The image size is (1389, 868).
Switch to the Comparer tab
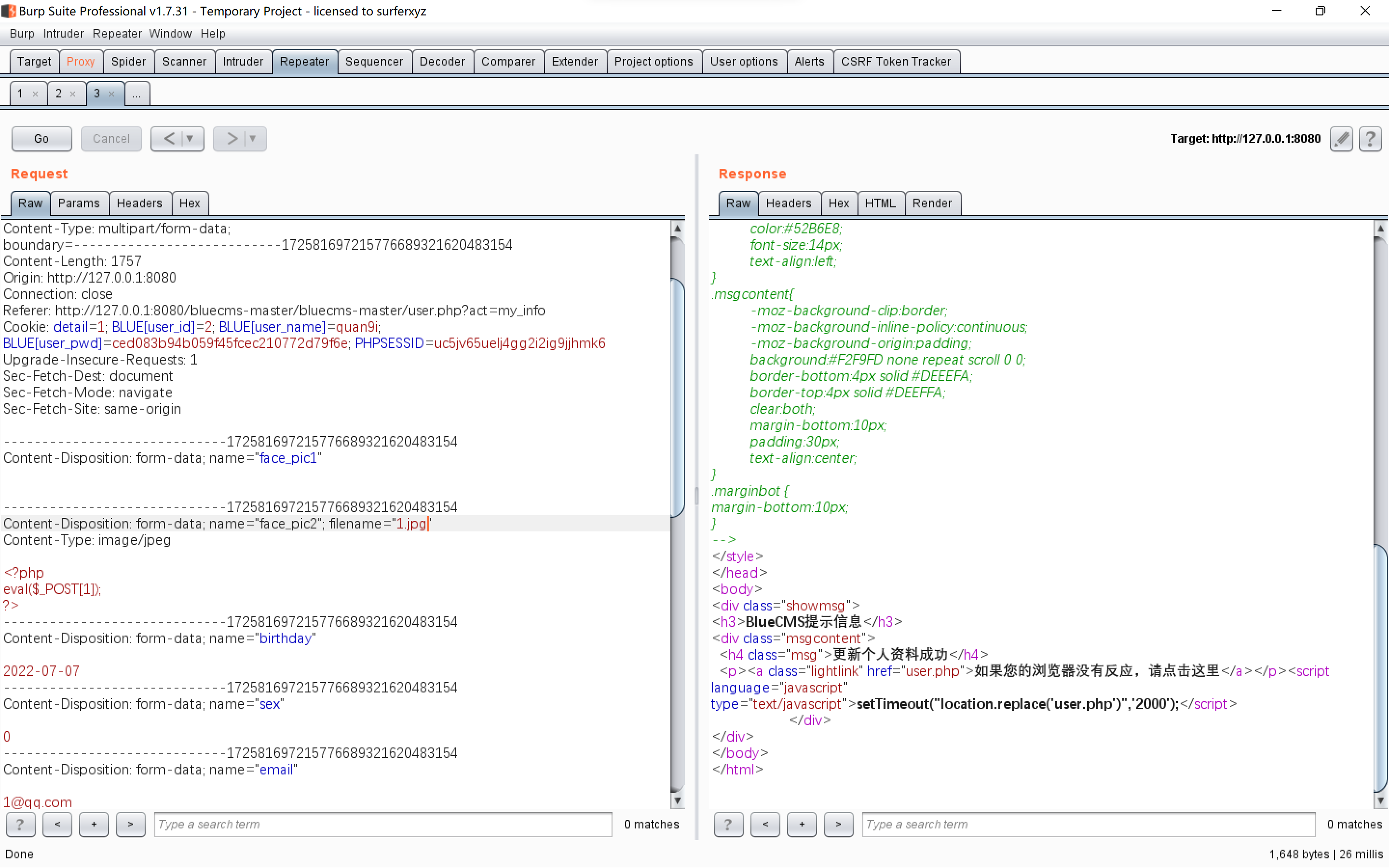[508, 61]
